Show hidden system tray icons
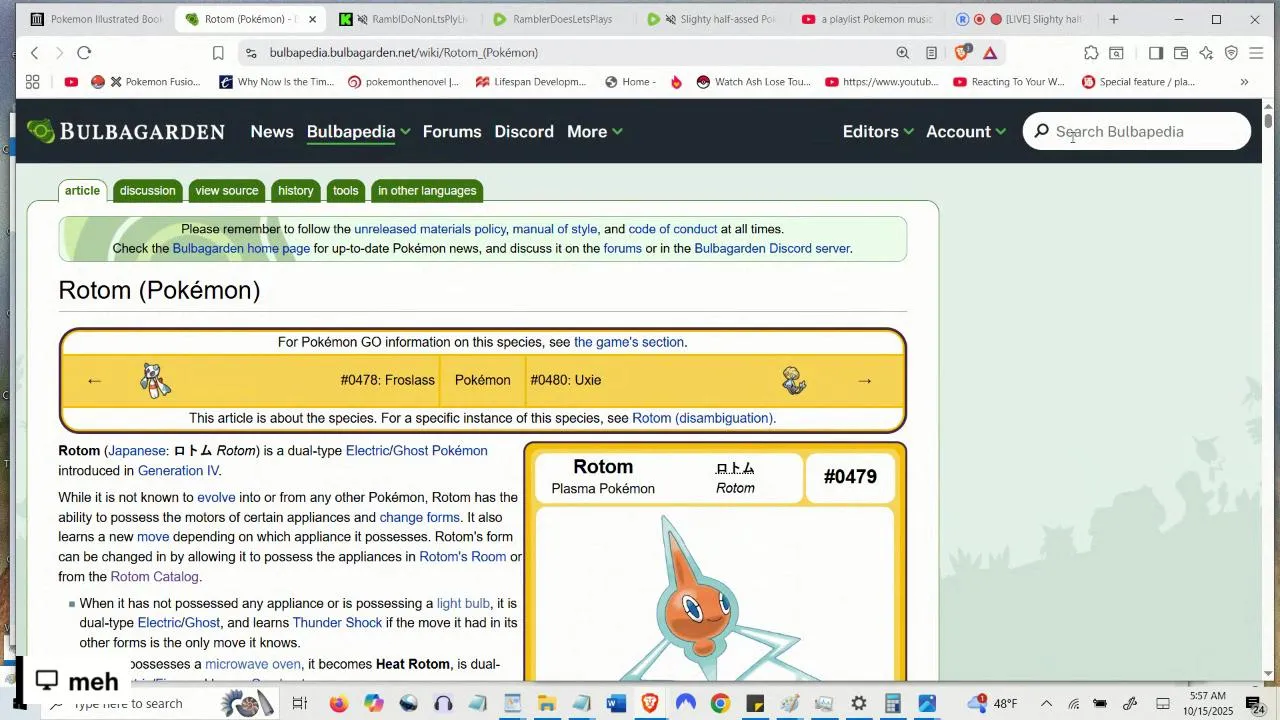 tap(1046, 704)
